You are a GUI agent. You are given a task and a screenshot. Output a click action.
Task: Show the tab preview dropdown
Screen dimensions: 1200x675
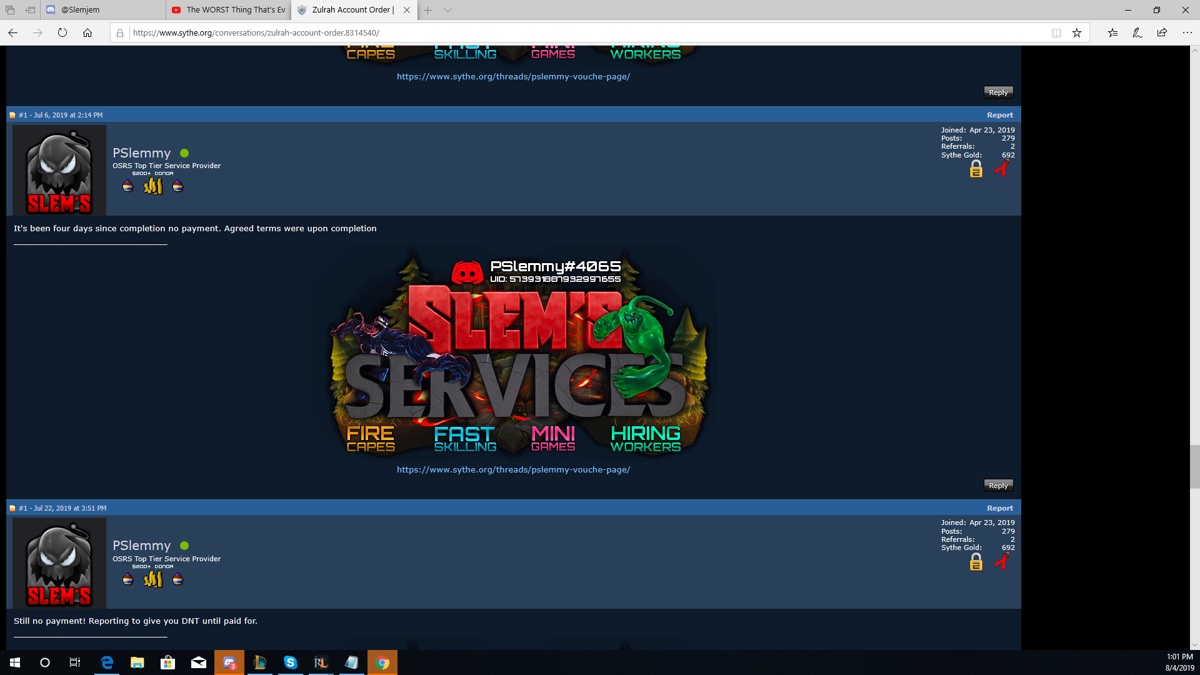(x=447, y=10)
